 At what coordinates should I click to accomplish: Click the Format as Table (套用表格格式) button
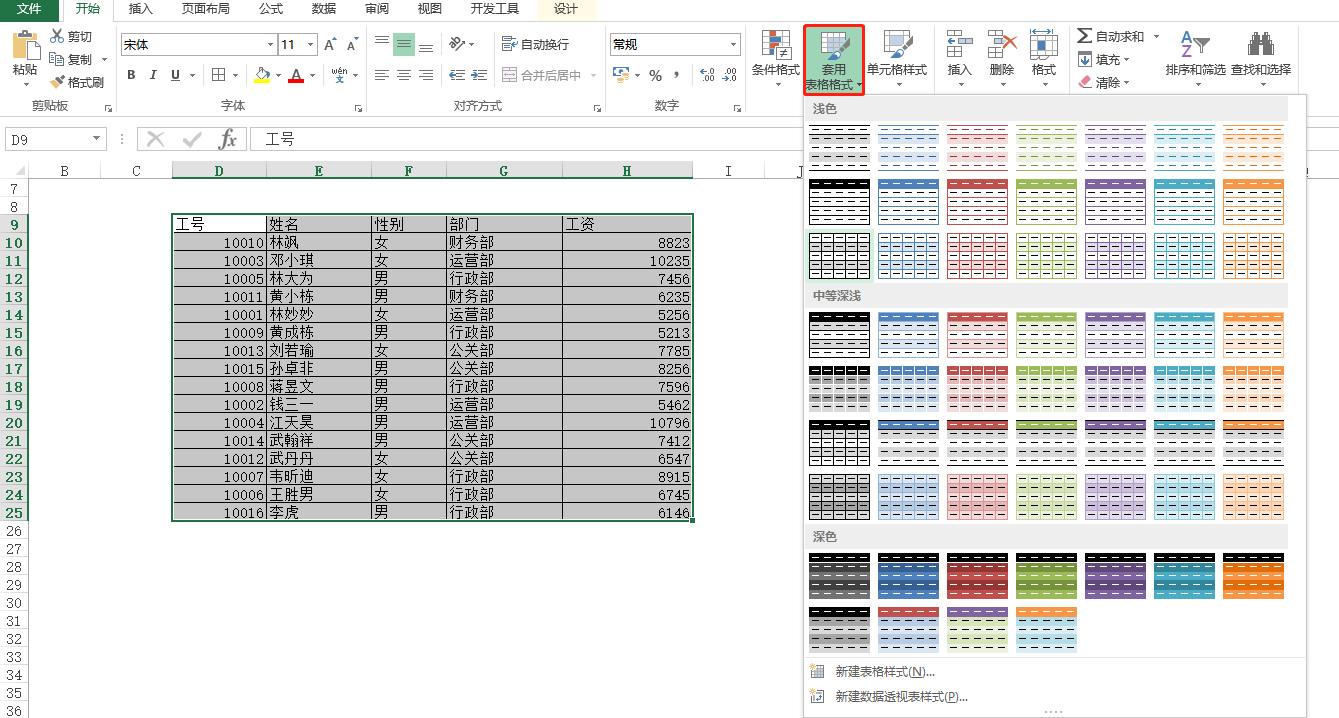click(x=833, y=60)
